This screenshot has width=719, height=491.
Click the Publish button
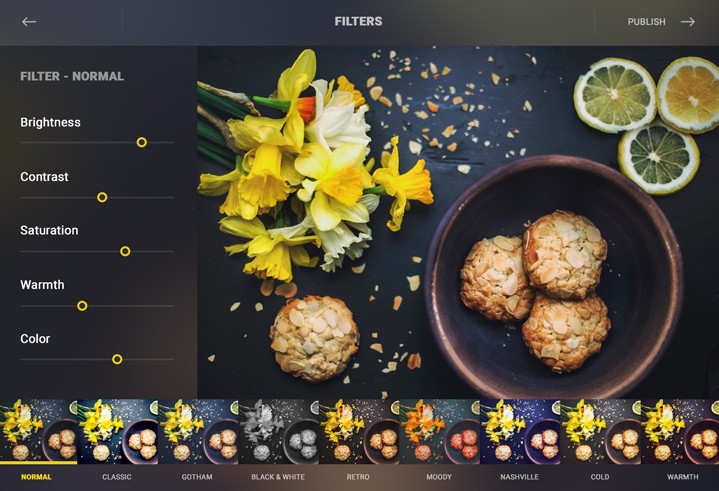(646, 22)
